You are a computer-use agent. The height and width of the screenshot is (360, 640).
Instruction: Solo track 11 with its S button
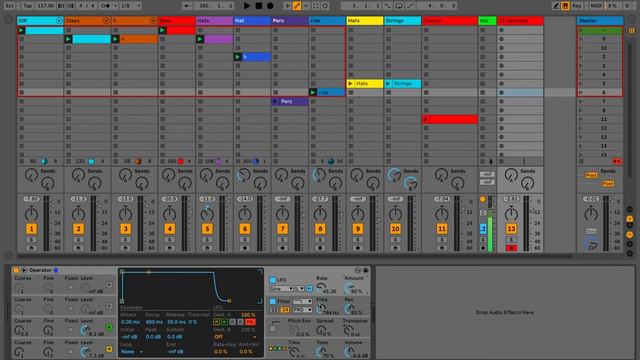(x=442, y=240)
